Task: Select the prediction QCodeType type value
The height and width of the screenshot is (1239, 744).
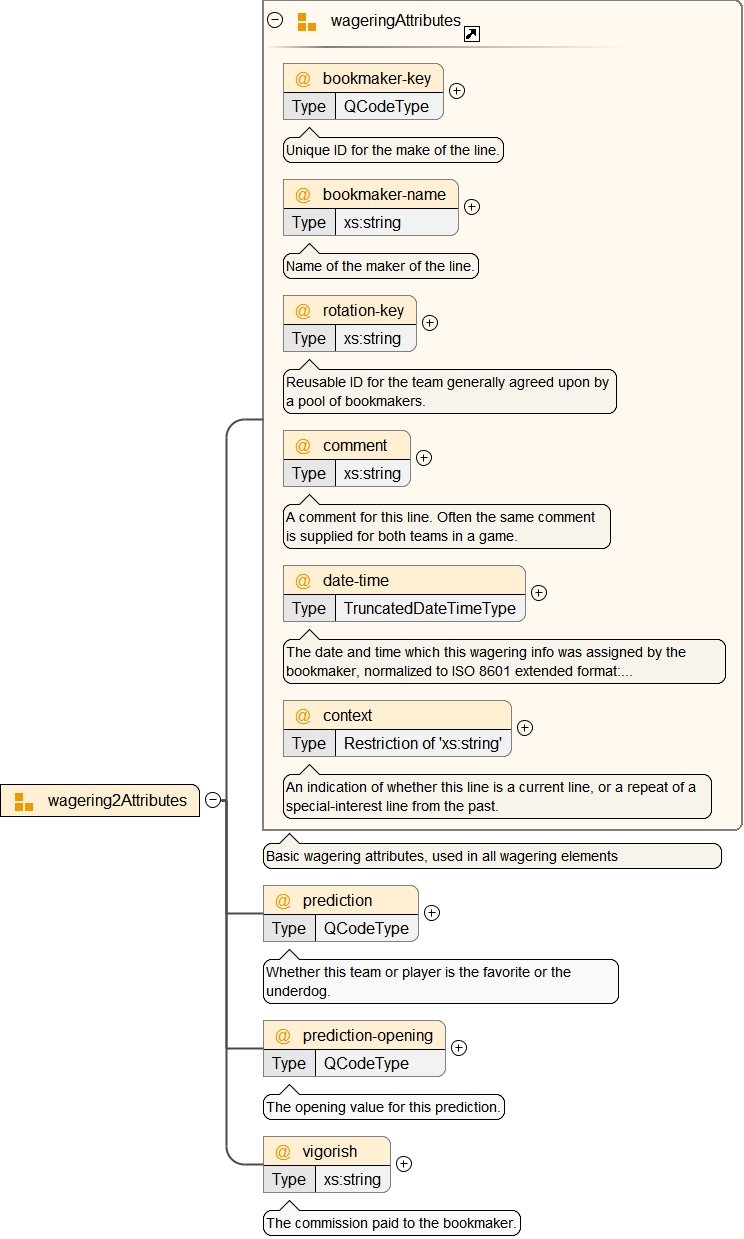Action: click(366, 928)
